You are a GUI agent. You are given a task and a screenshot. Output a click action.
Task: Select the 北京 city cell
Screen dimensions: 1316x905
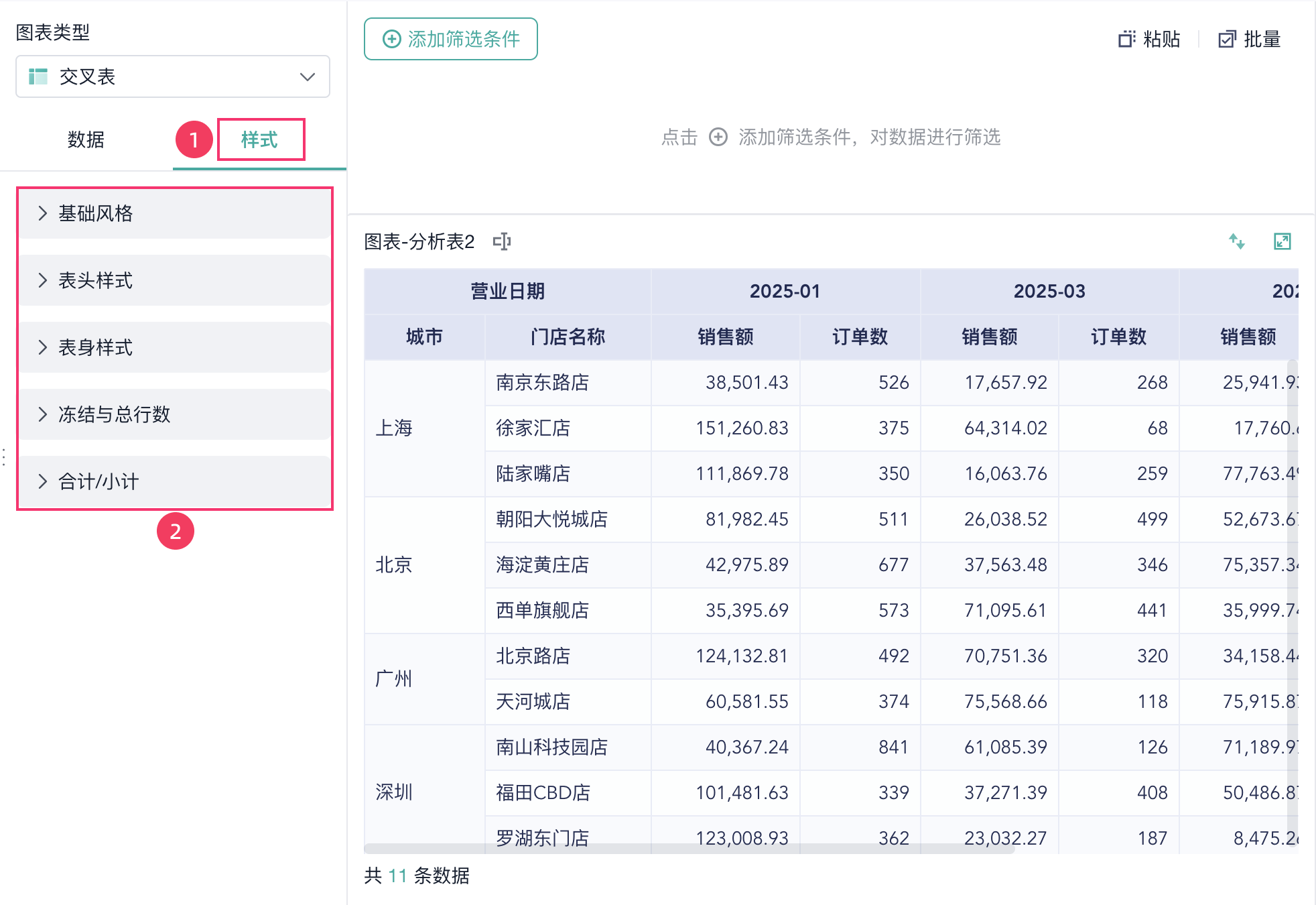[x=425, y=564]
